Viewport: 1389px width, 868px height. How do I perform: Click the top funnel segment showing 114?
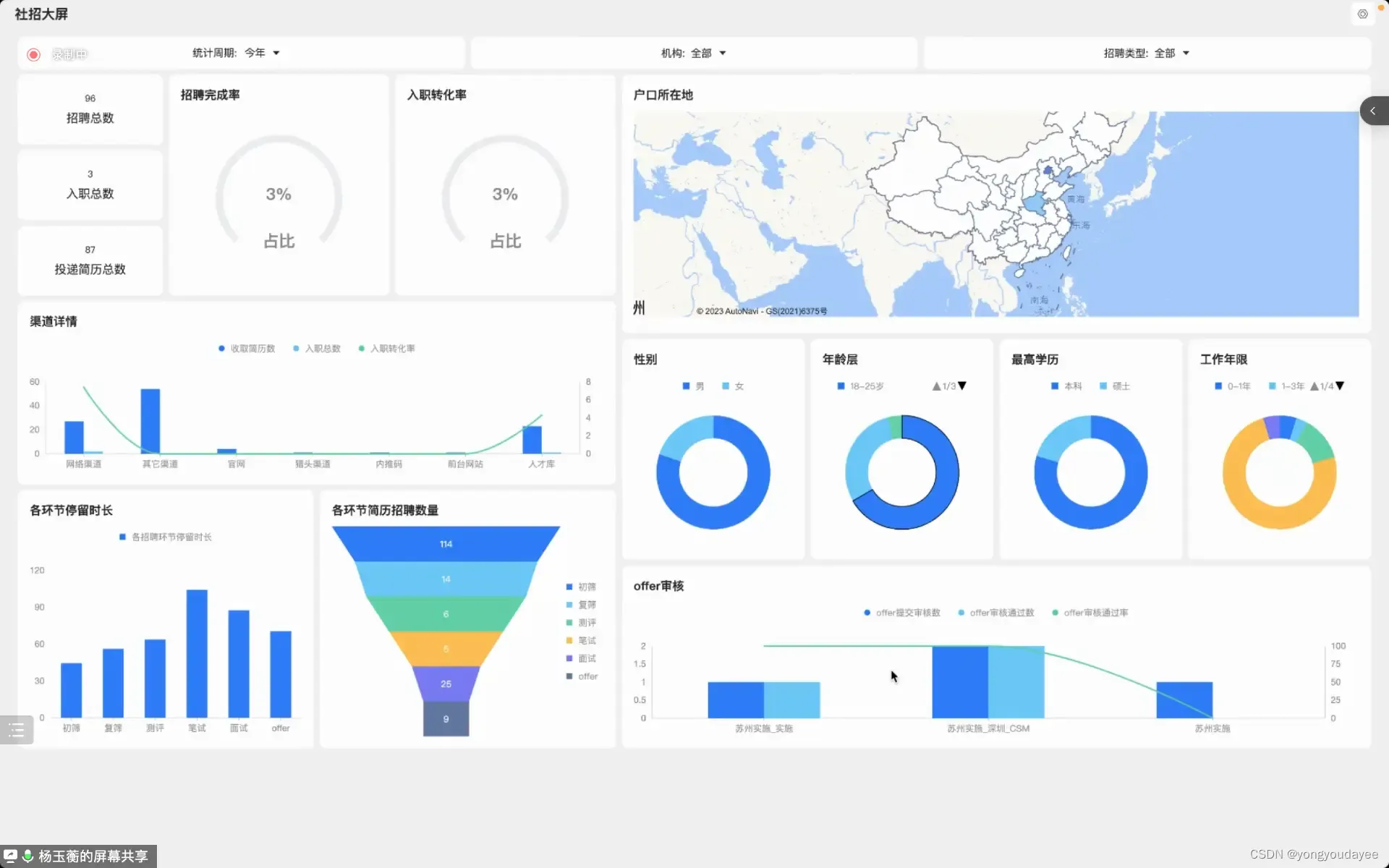pos(446,544)
